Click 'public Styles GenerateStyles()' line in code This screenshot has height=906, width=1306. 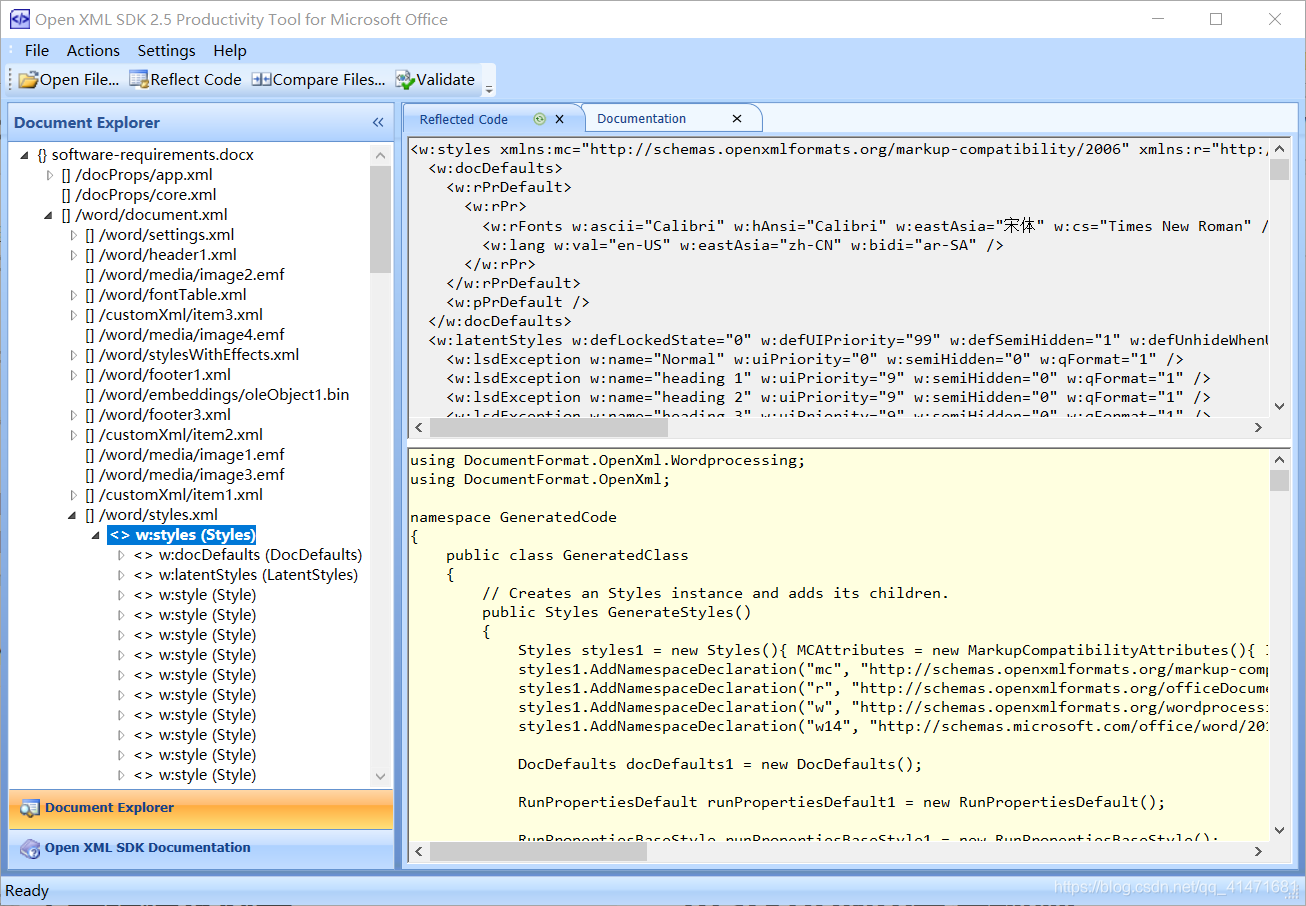pos(616,612)
